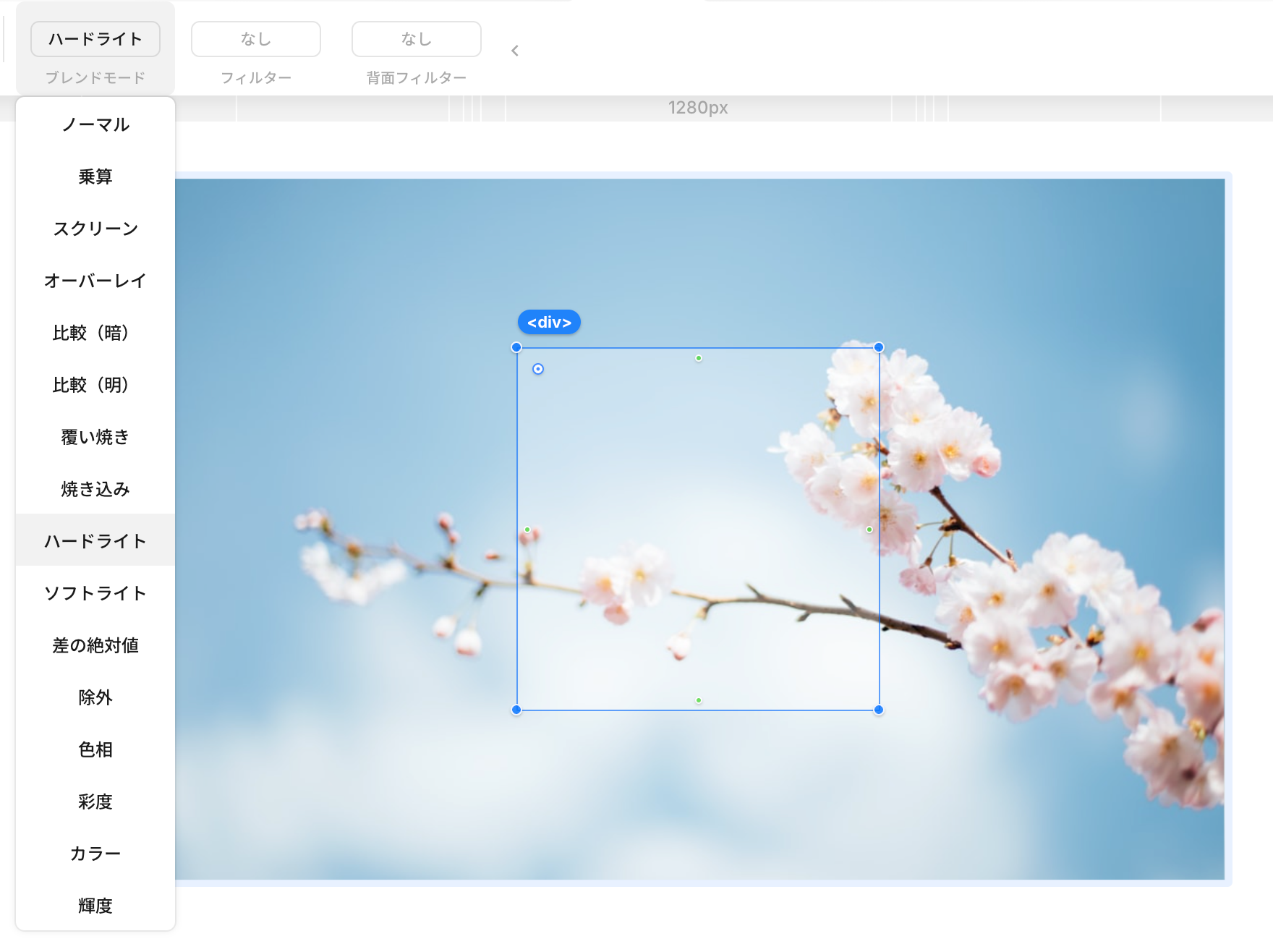Click the <div> element tag label
The image size is (1273, 952).
click(x=549, y=323)
